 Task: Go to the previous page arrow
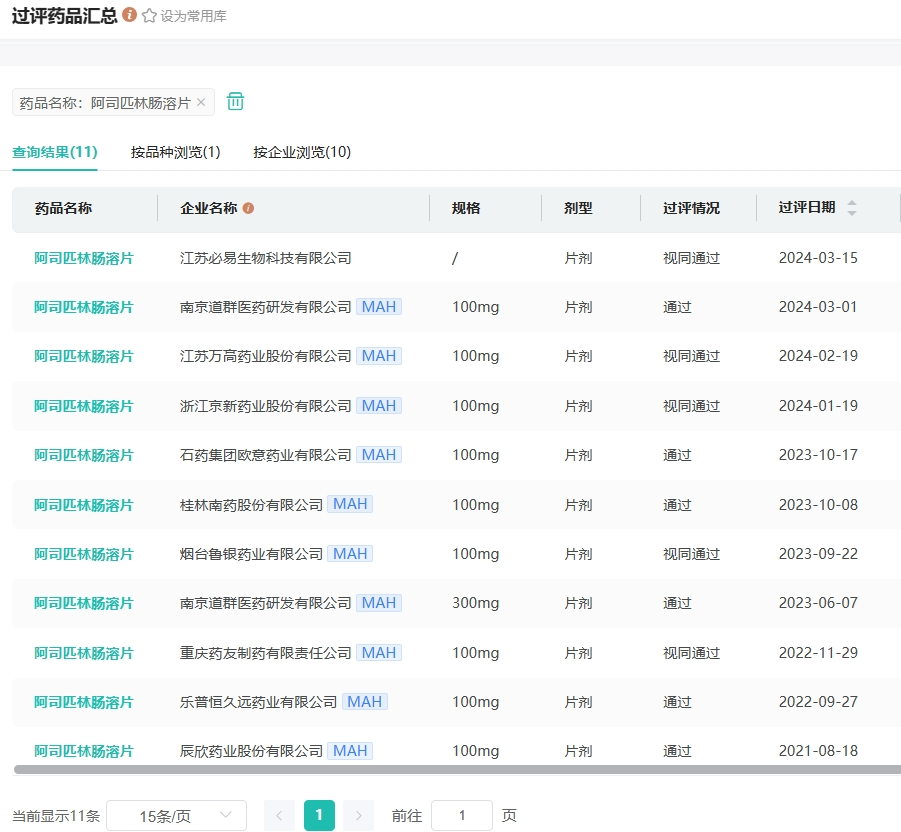pyautogui.click(x=279, y=816)
